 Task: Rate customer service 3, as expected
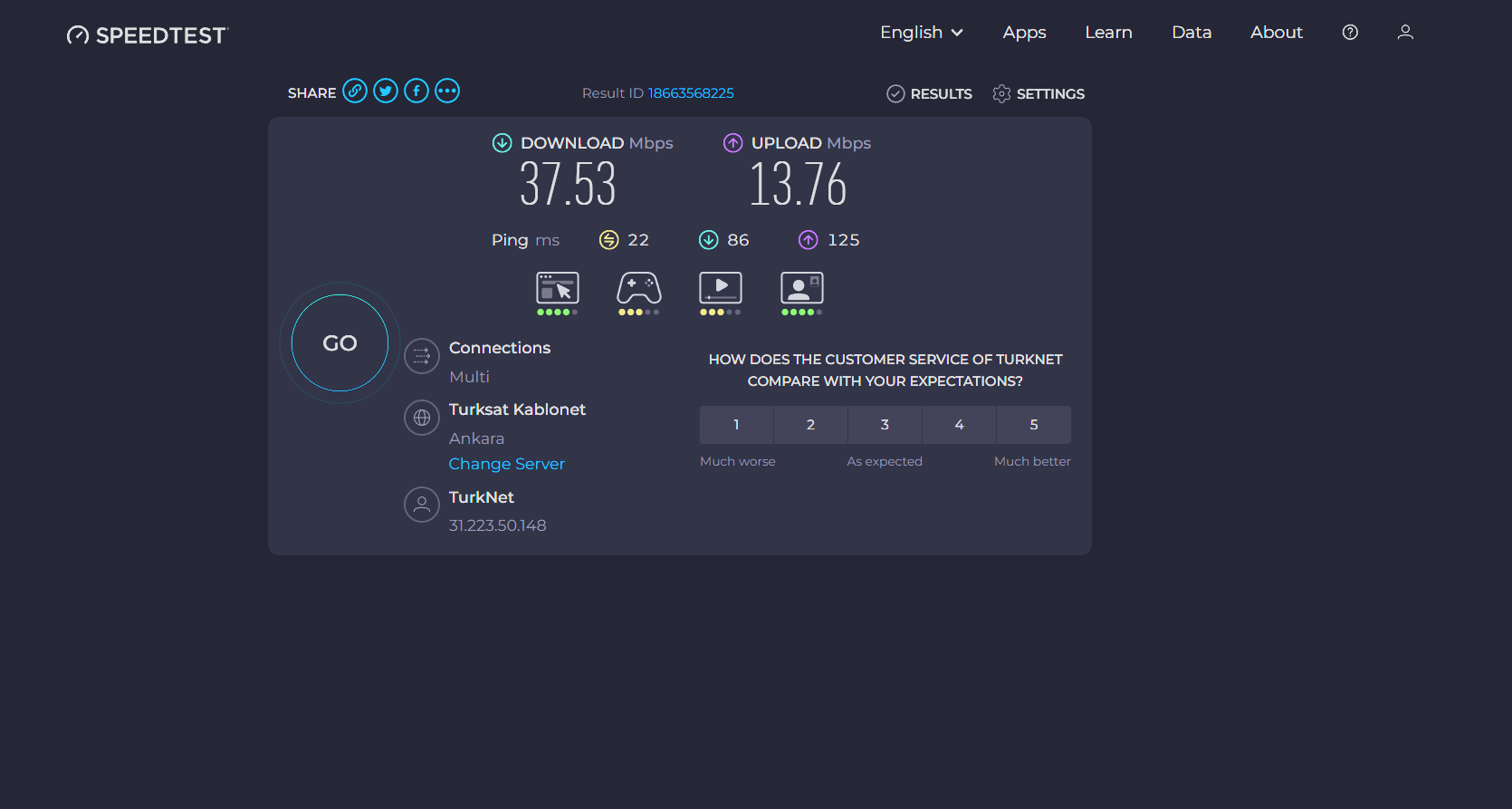pyautogui.click(x=885, y=425)
